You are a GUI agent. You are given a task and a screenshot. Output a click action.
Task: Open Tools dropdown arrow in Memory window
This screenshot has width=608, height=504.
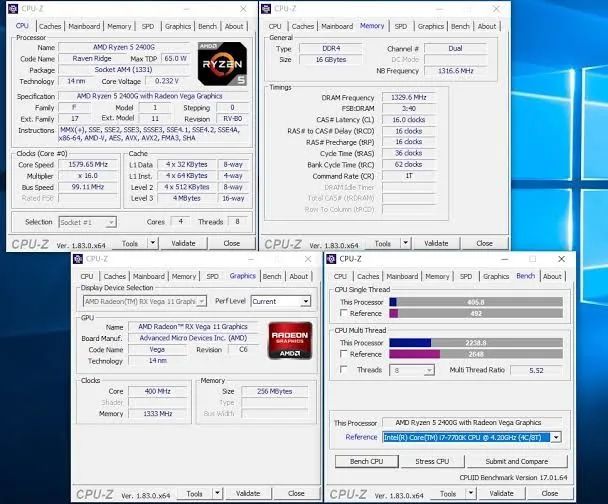406,243
